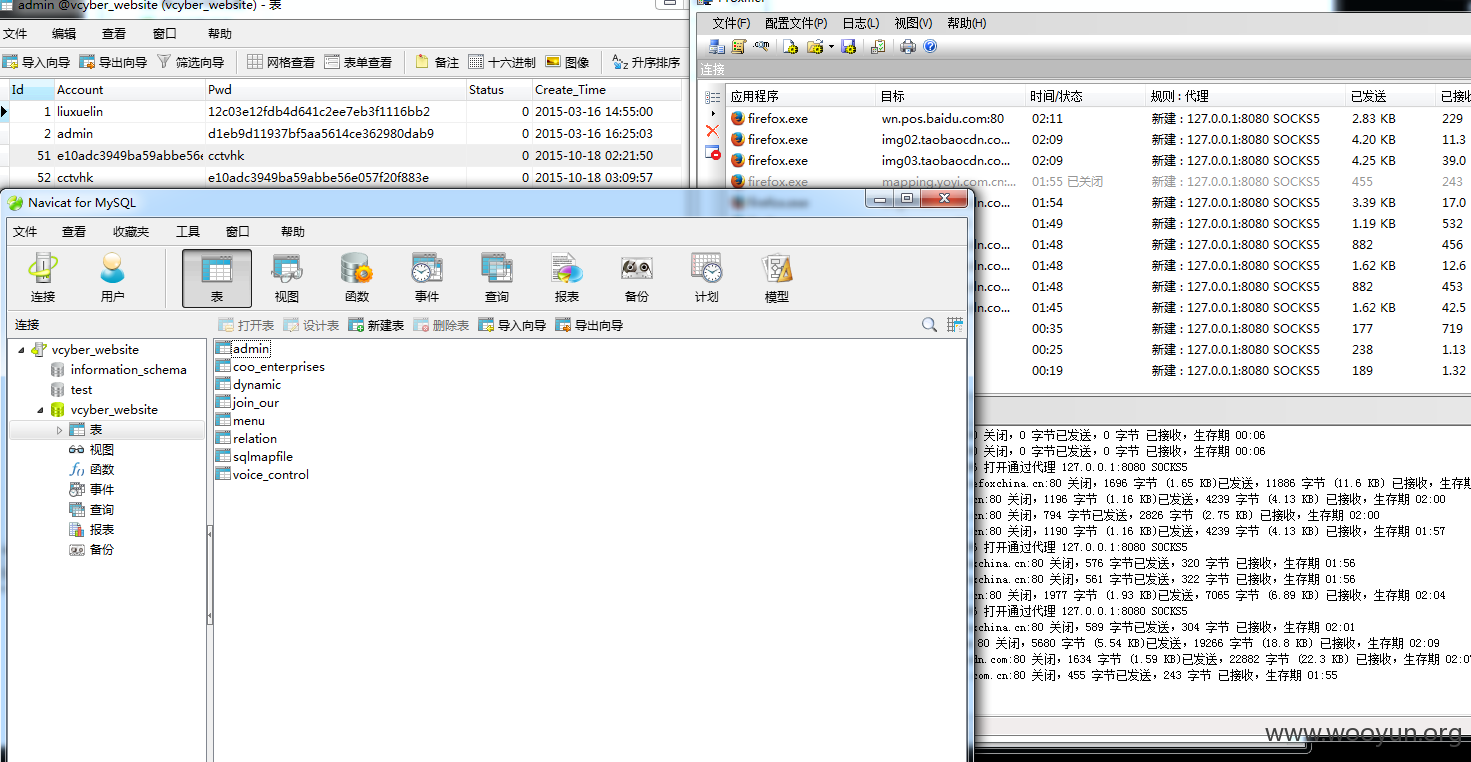Select information_schema database in tree

click(119, 370)
